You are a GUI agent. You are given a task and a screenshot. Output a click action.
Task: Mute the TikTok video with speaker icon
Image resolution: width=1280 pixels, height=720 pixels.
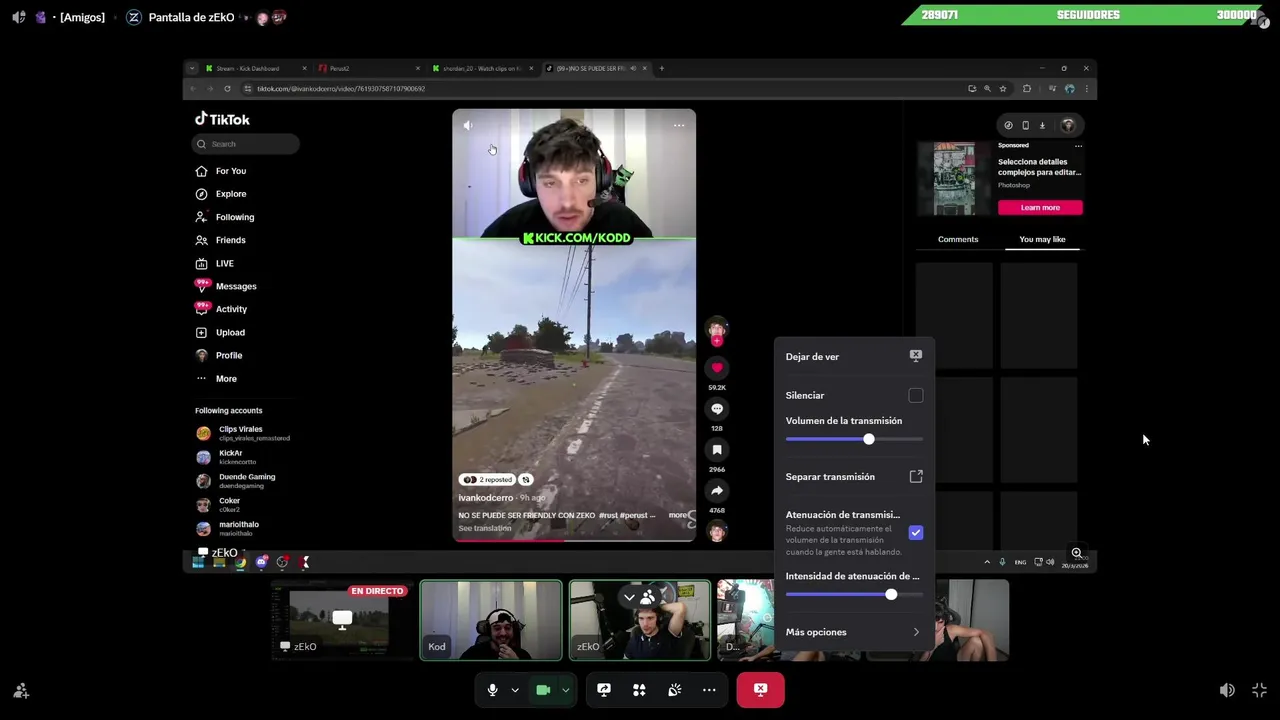click(468, 125)
